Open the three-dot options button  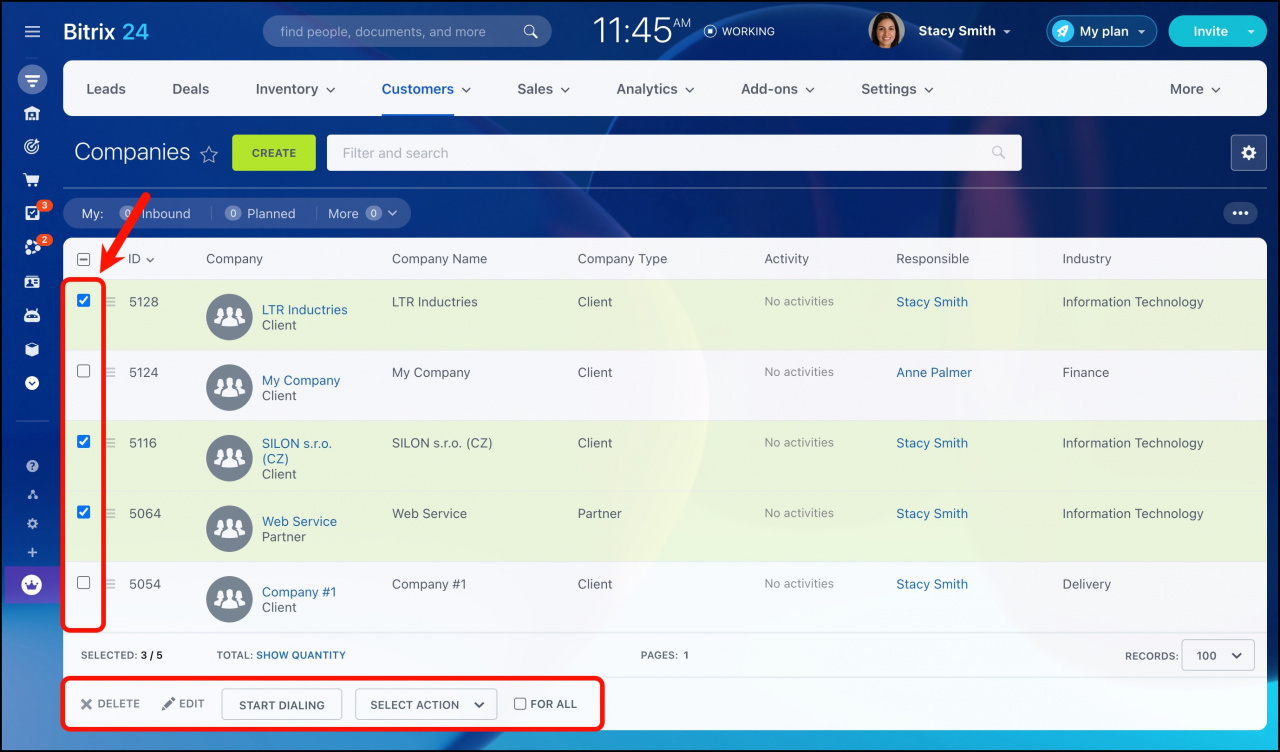pyautogui.click(x=1240, y=213)
